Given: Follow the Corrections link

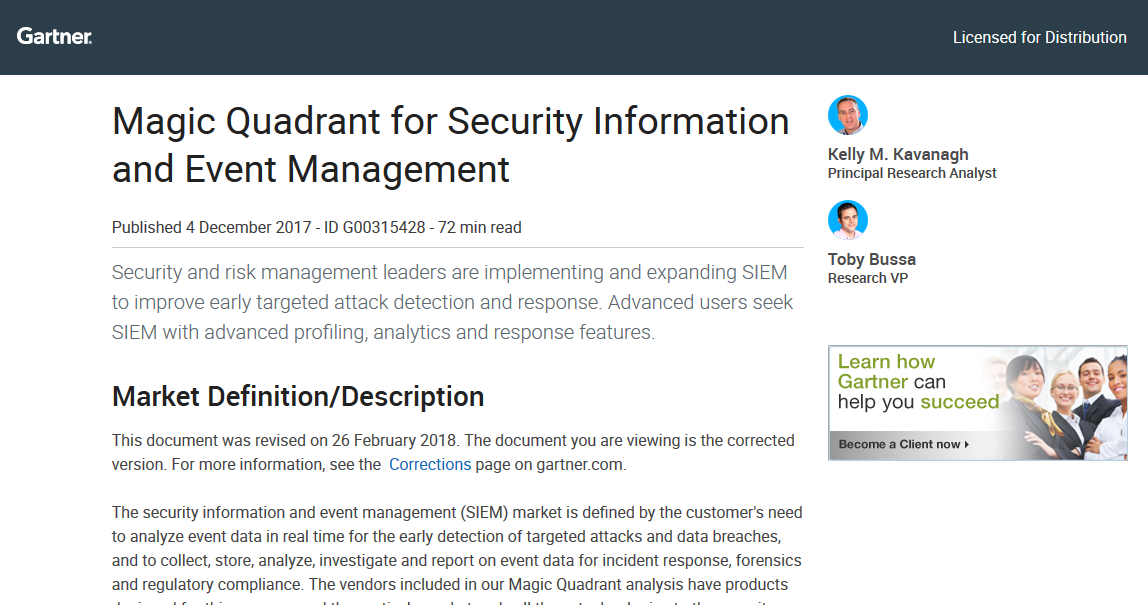Looking at the screenshot, I should [x=430, y=464].
